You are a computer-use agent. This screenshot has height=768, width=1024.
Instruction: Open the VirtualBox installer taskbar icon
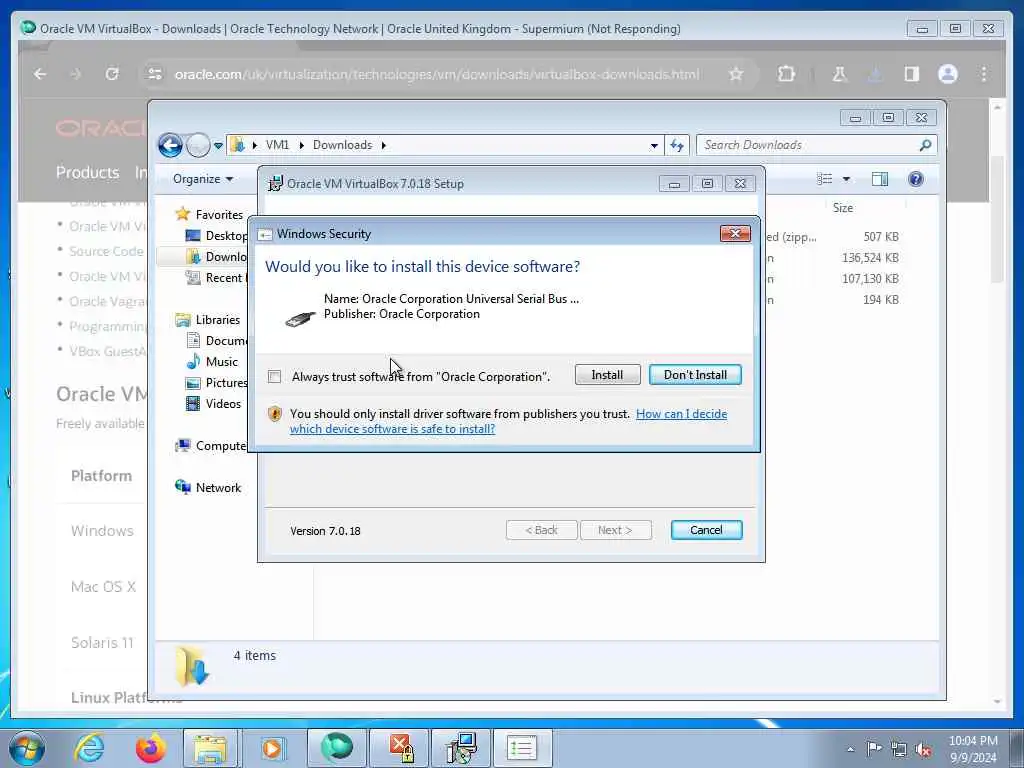tap(461, 748)
